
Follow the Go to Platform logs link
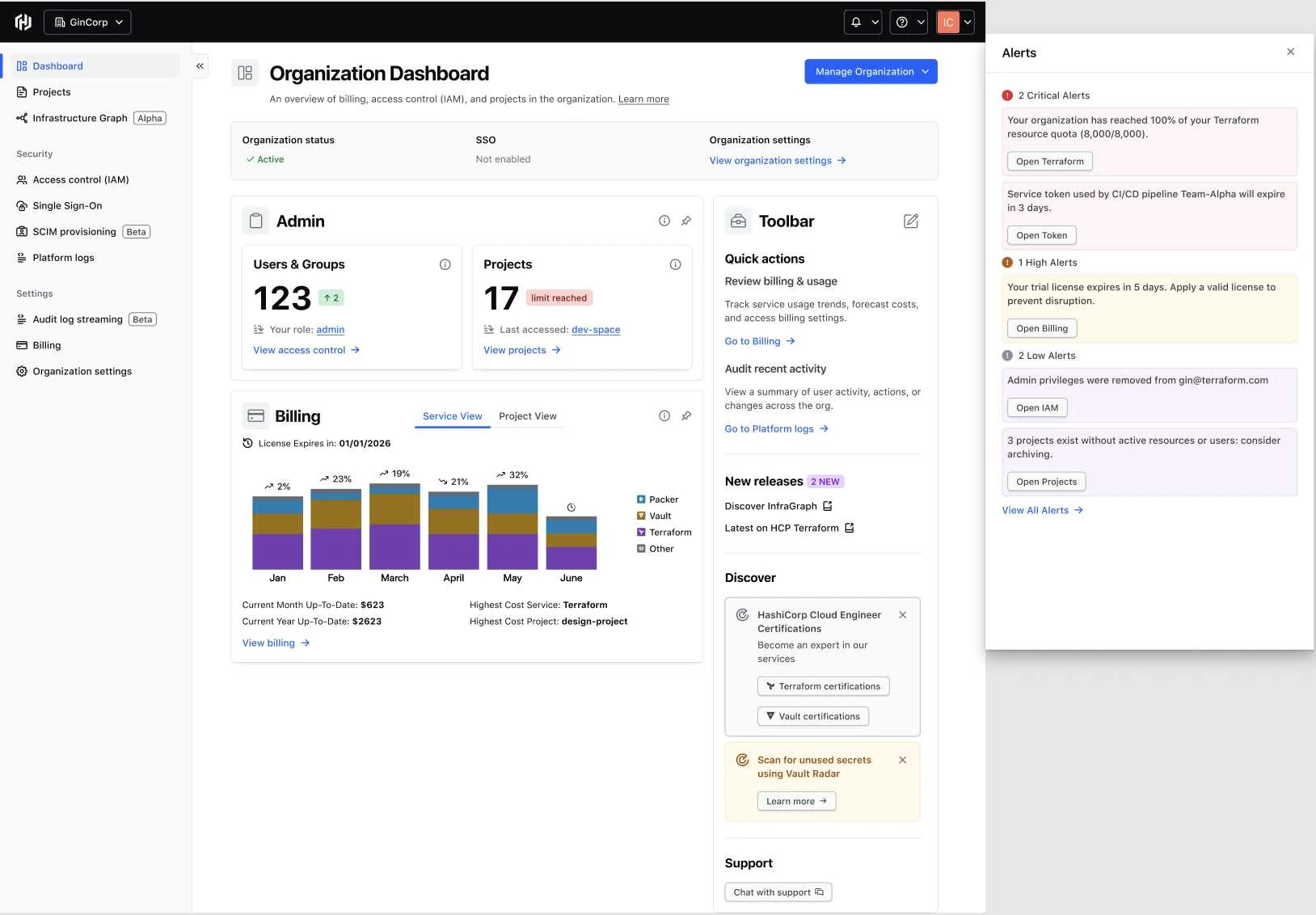[777, 429]
